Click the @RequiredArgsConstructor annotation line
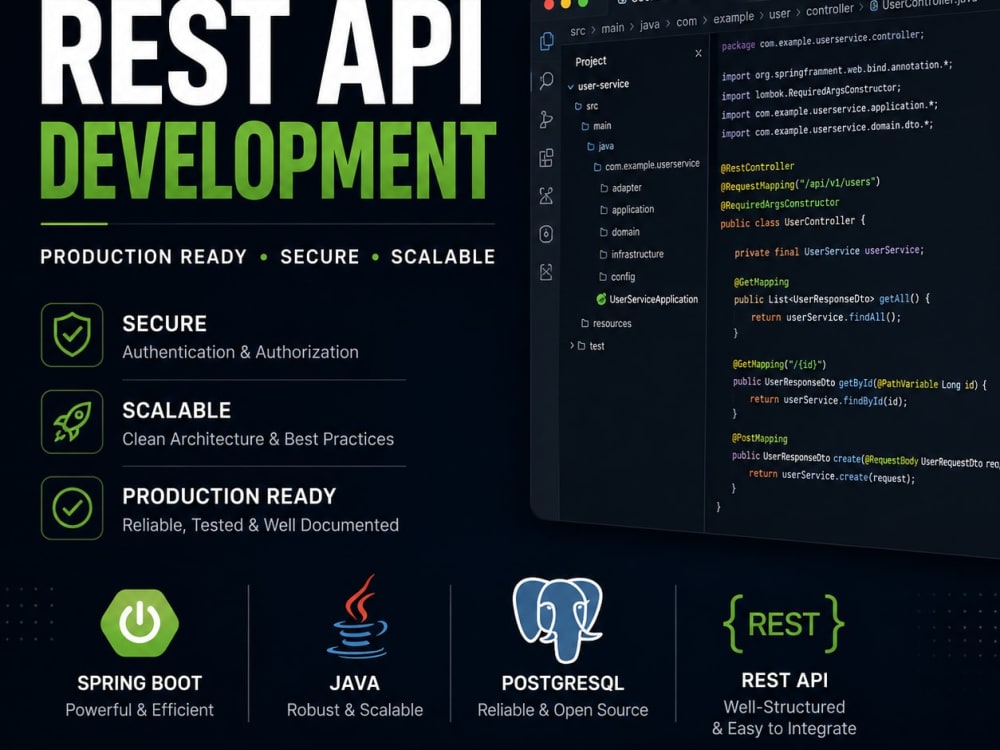The image size is (1000, 750). 779,203
